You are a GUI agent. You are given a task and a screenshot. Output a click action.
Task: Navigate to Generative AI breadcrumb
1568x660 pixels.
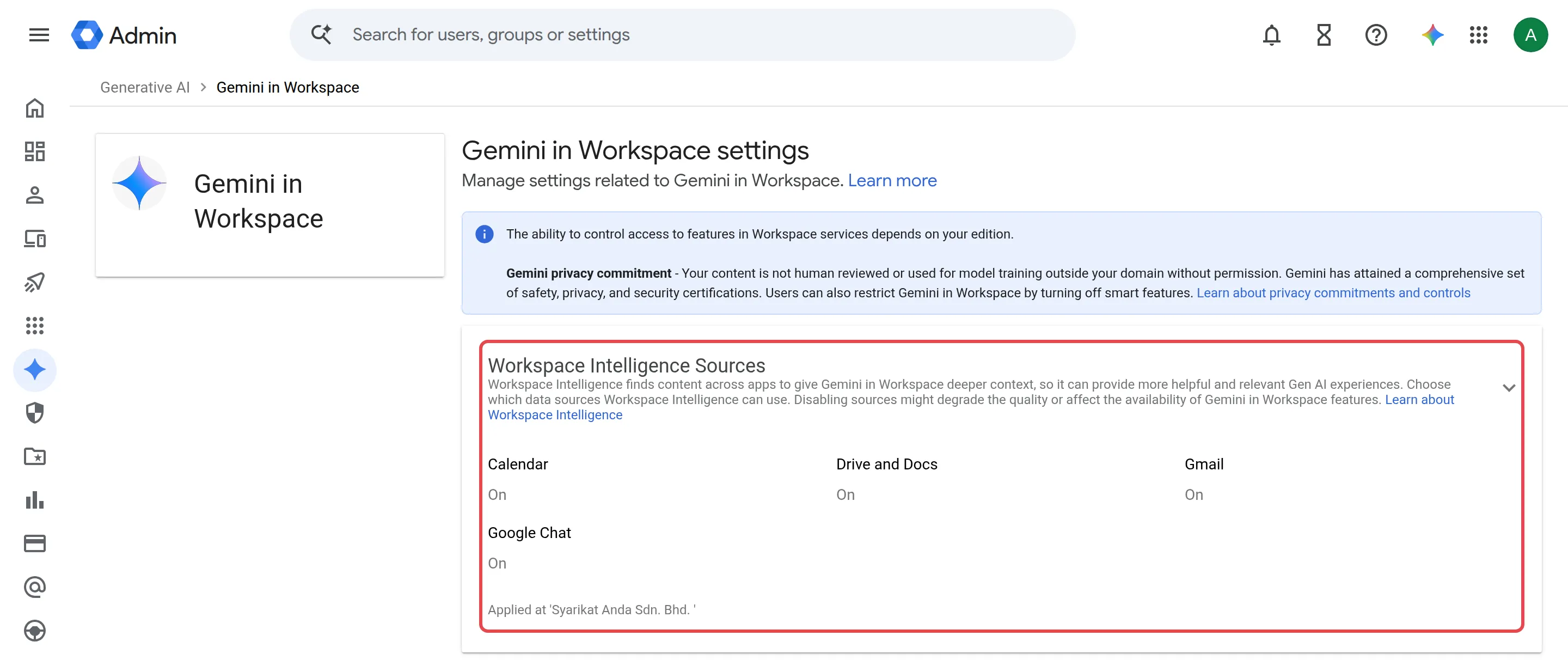pos(145,87)
